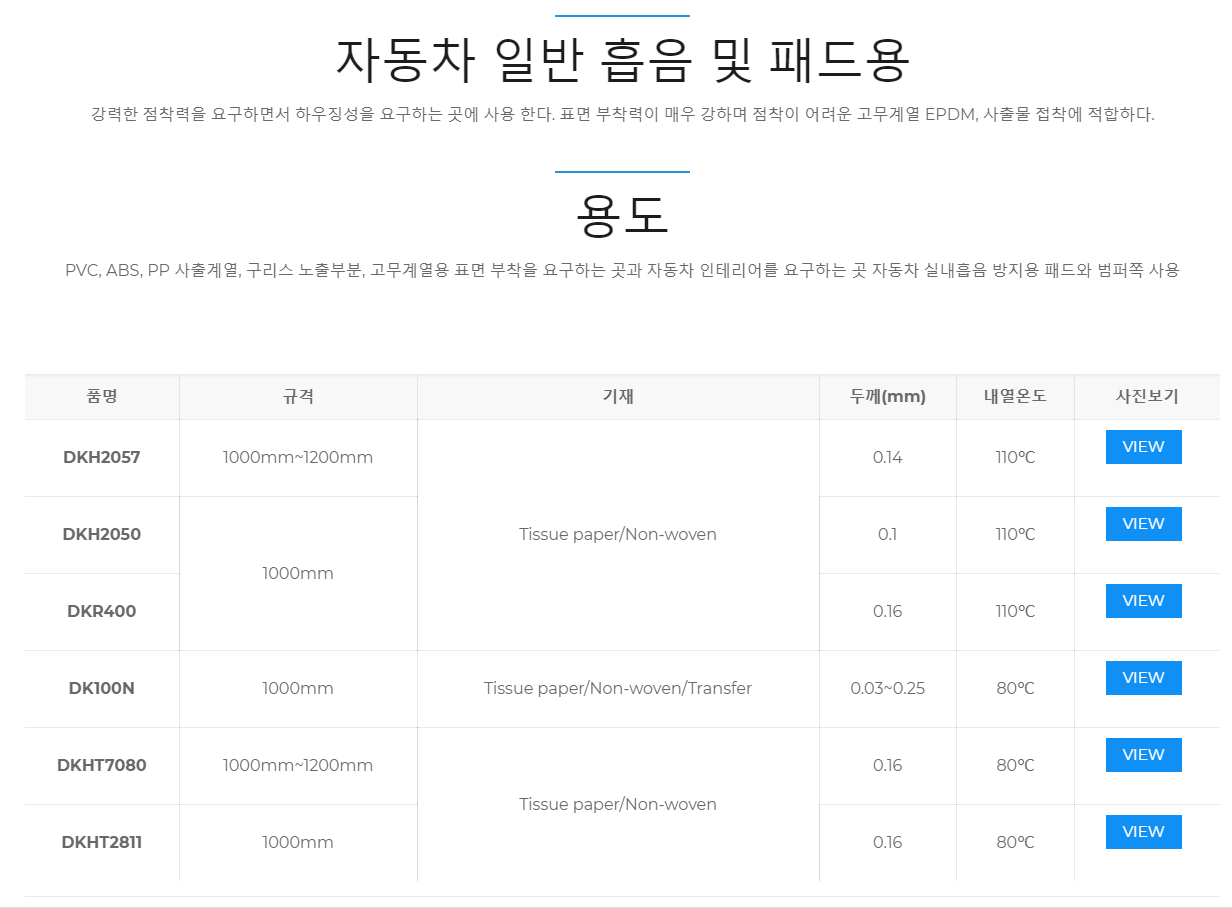Click the 품명 column header

[102, 396]
